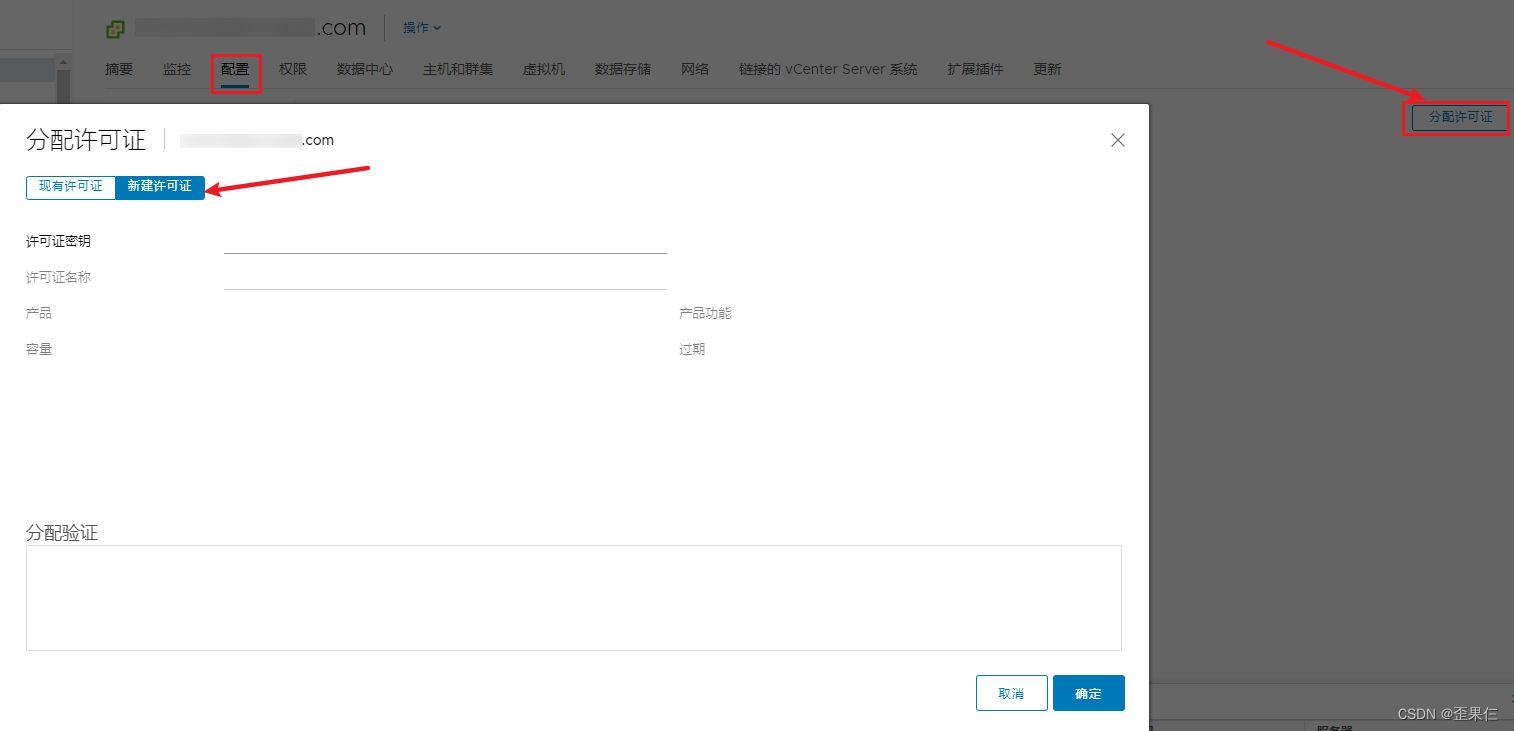Screen dimensions: 1514x731
Task: Open the 数据存储 tab
Action: tap(623, 69)
